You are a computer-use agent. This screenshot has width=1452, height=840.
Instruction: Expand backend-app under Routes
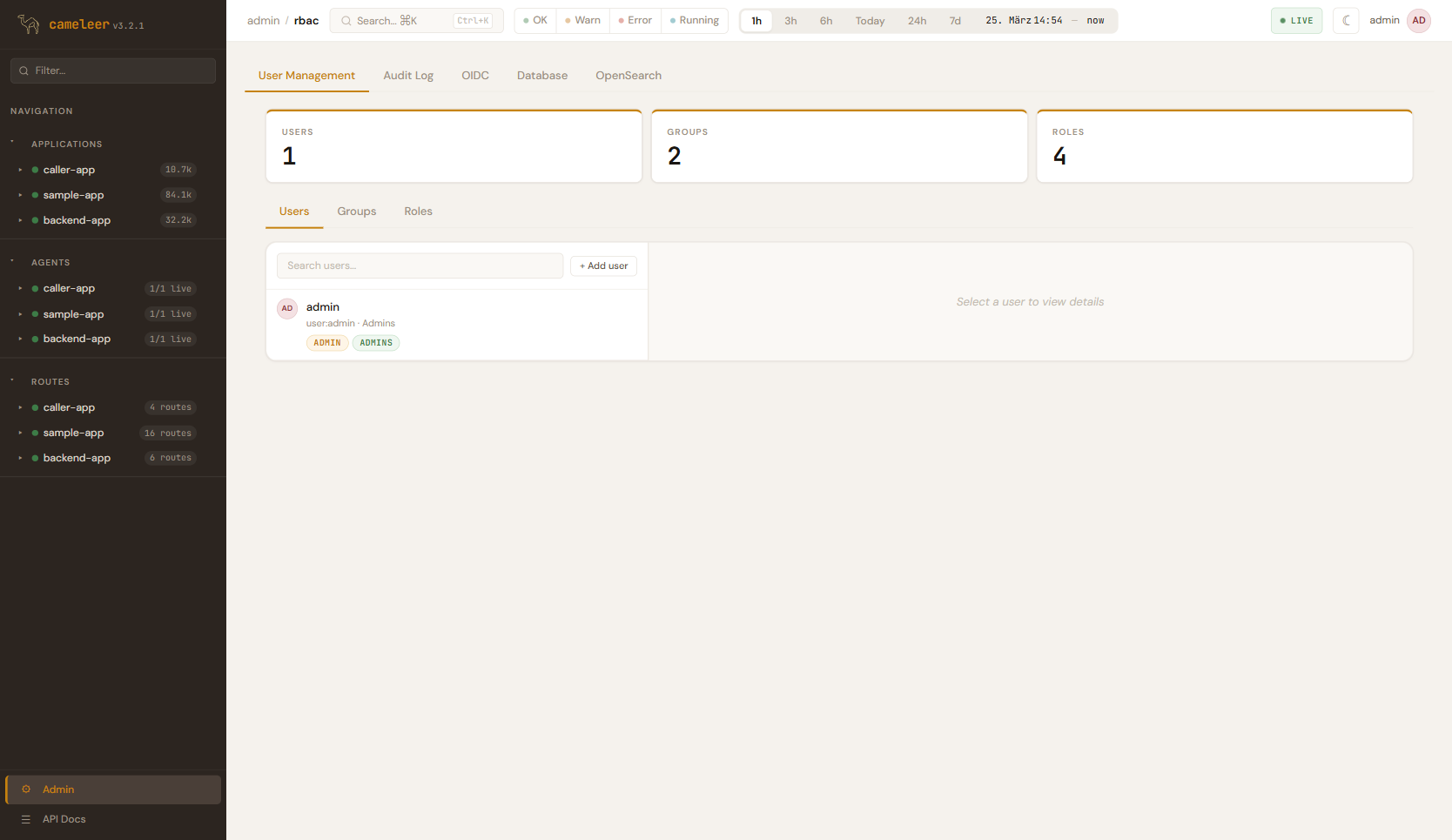20,458
